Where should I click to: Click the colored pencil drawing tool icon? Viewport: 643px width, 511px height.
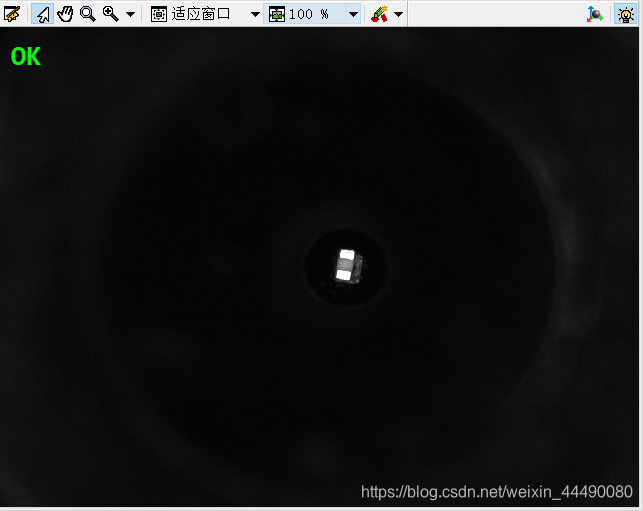click(x=379, y=14)
